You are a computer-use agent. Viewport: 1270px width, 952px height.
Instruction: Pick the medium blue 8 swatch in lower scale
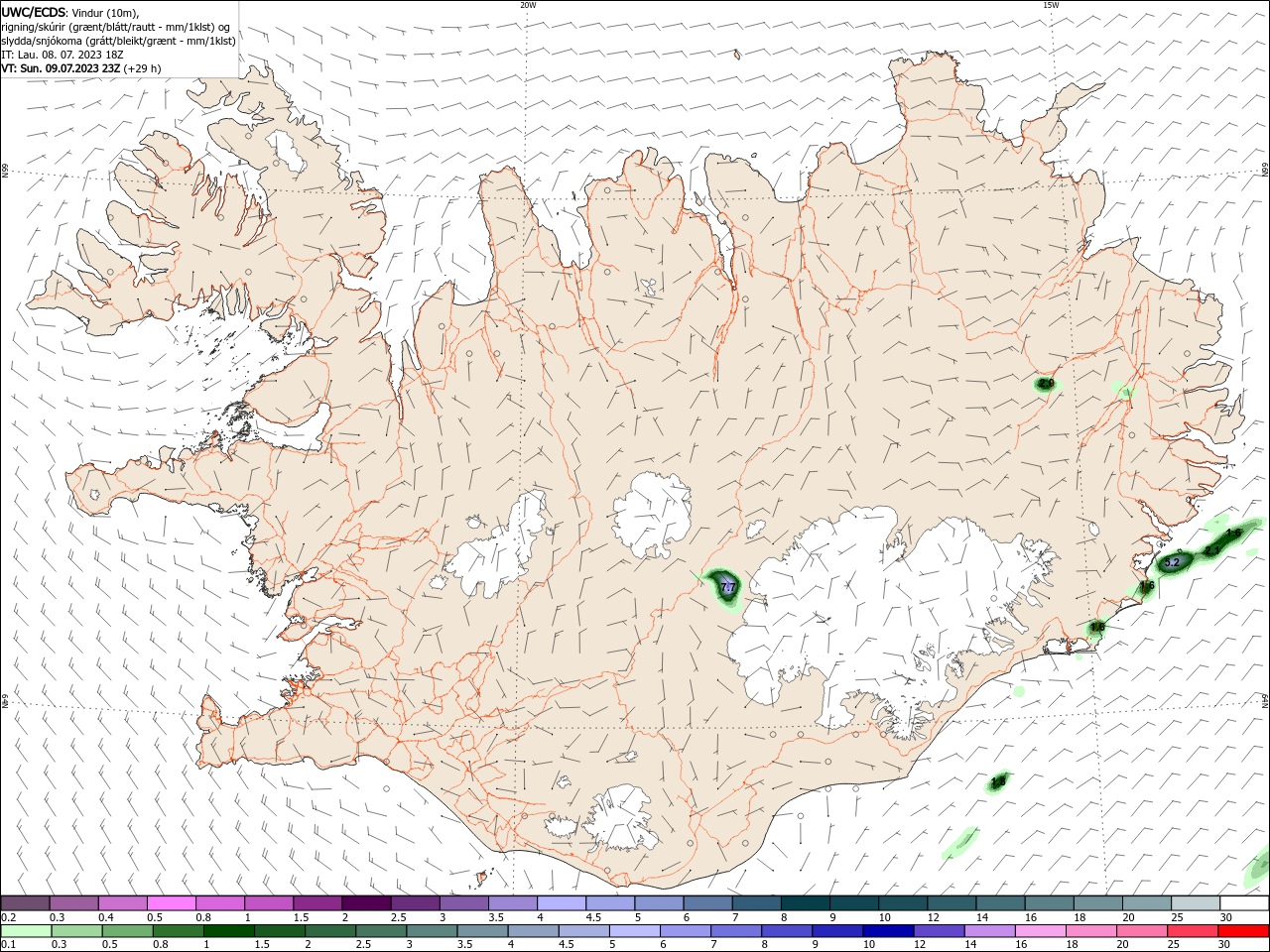[787, 931]
